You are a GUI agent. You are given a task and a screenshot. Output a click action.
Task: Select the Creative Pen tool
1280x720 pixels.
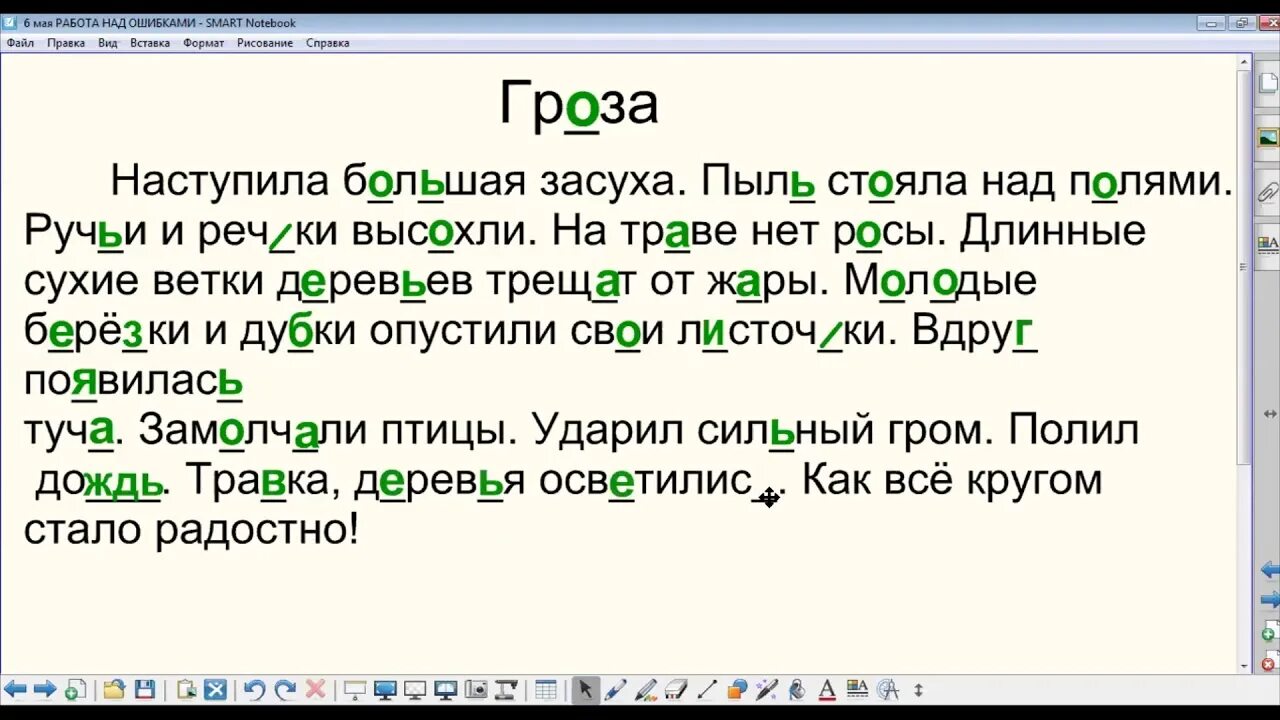click(646, 689)
